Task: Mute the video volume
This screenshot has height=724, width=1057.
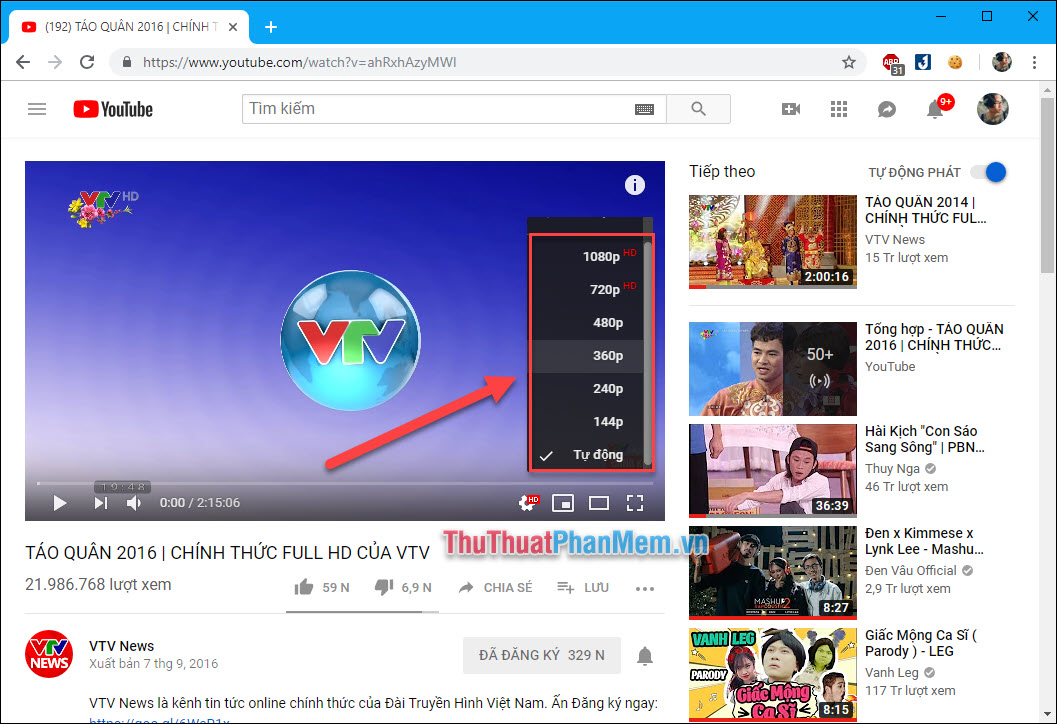Action: (x=133, y=503)
